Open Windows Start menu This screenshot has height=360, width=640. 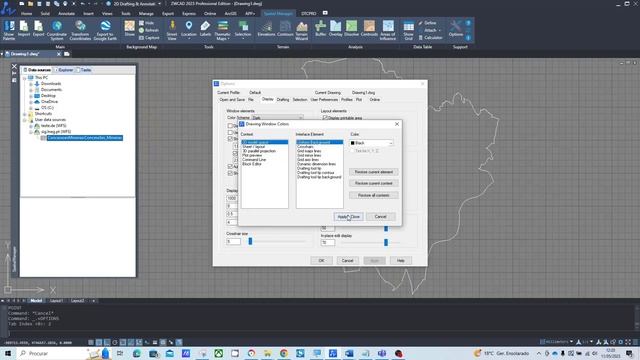(x=8, y=353)
